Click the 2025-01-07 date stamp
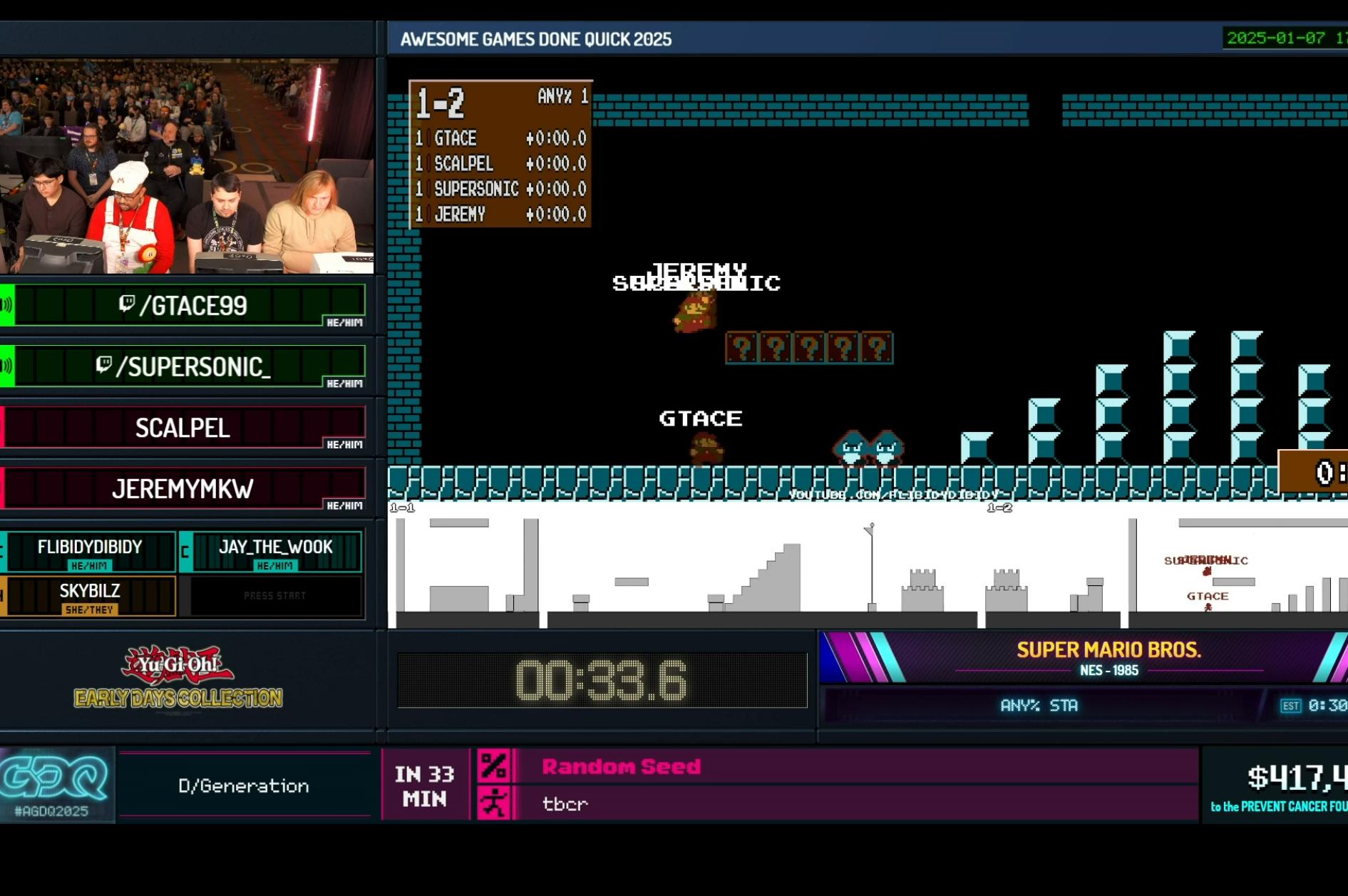This screenshot has width=1348, height=896. 1276,38
